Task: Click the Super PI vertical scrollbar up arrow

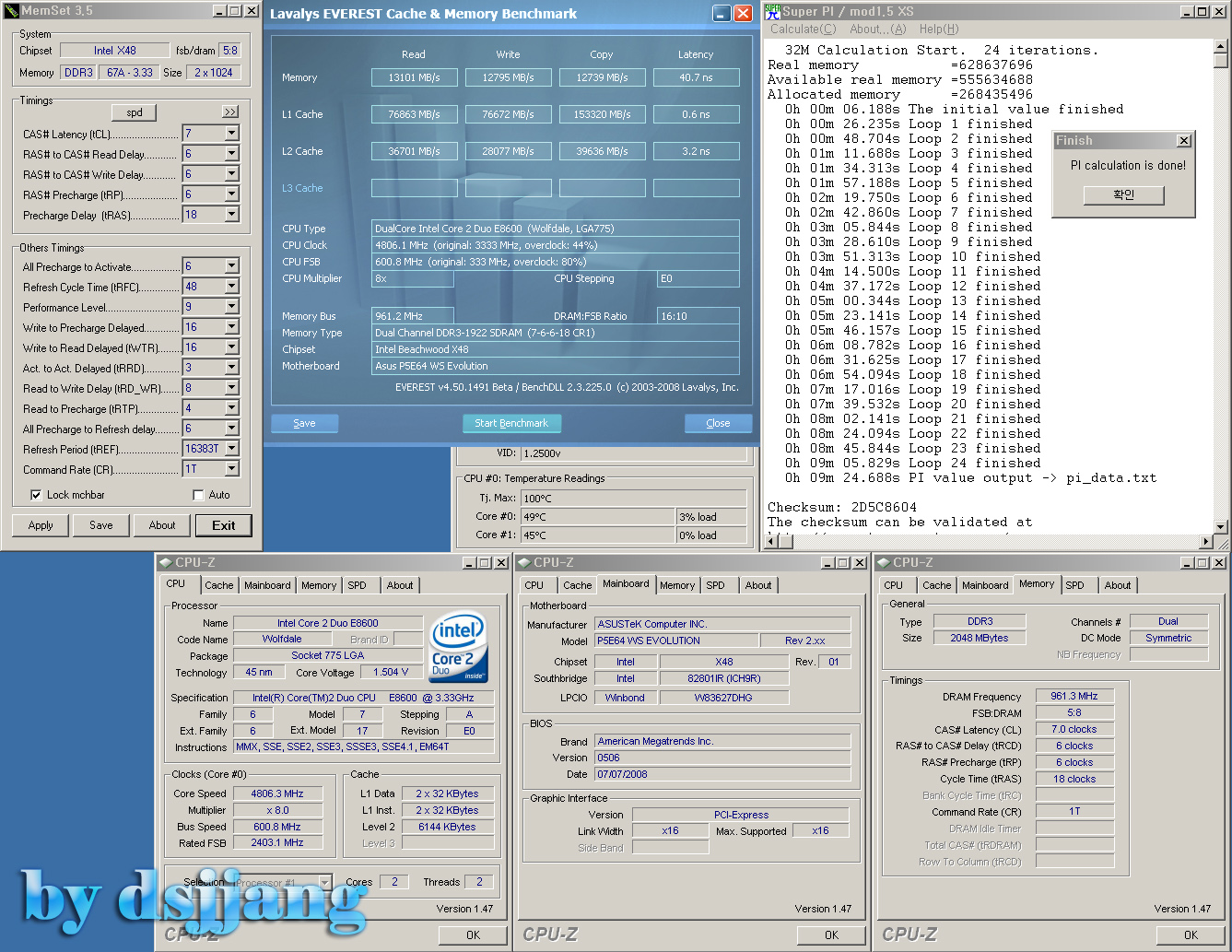Action: pyautogui.click(x=1221, y=46)
